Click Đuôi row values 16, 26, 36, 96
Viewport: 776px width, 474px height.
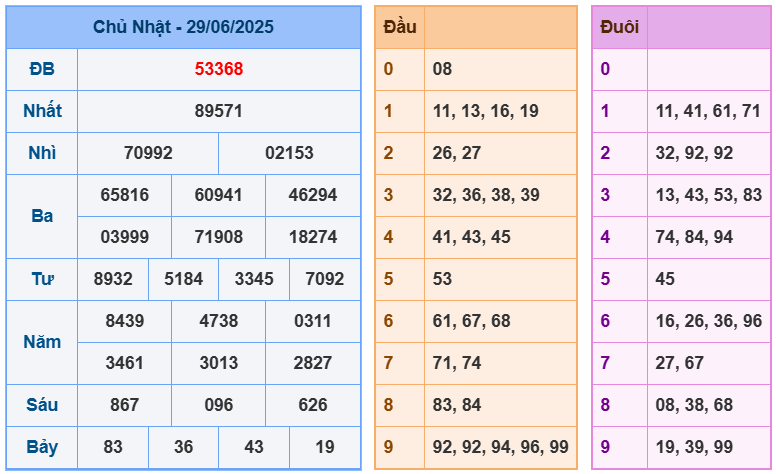[708, 321]
